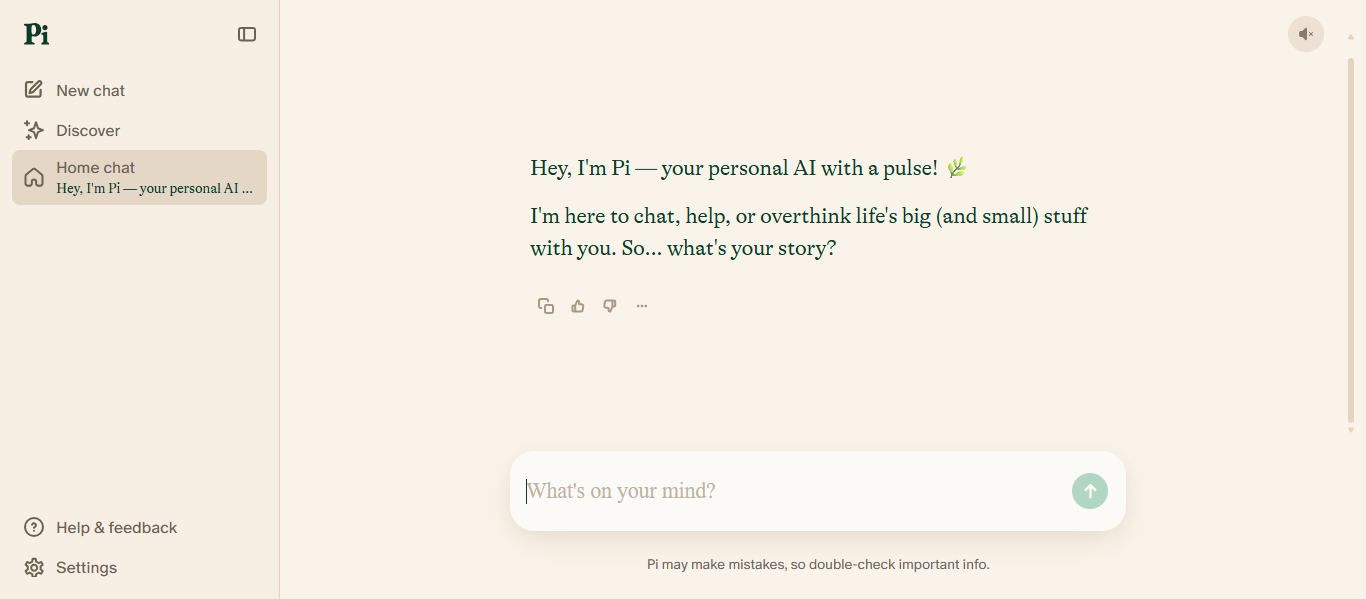Send message with the arrow button
Viewport: 1366px width, 599px height.
[1090, 491]
